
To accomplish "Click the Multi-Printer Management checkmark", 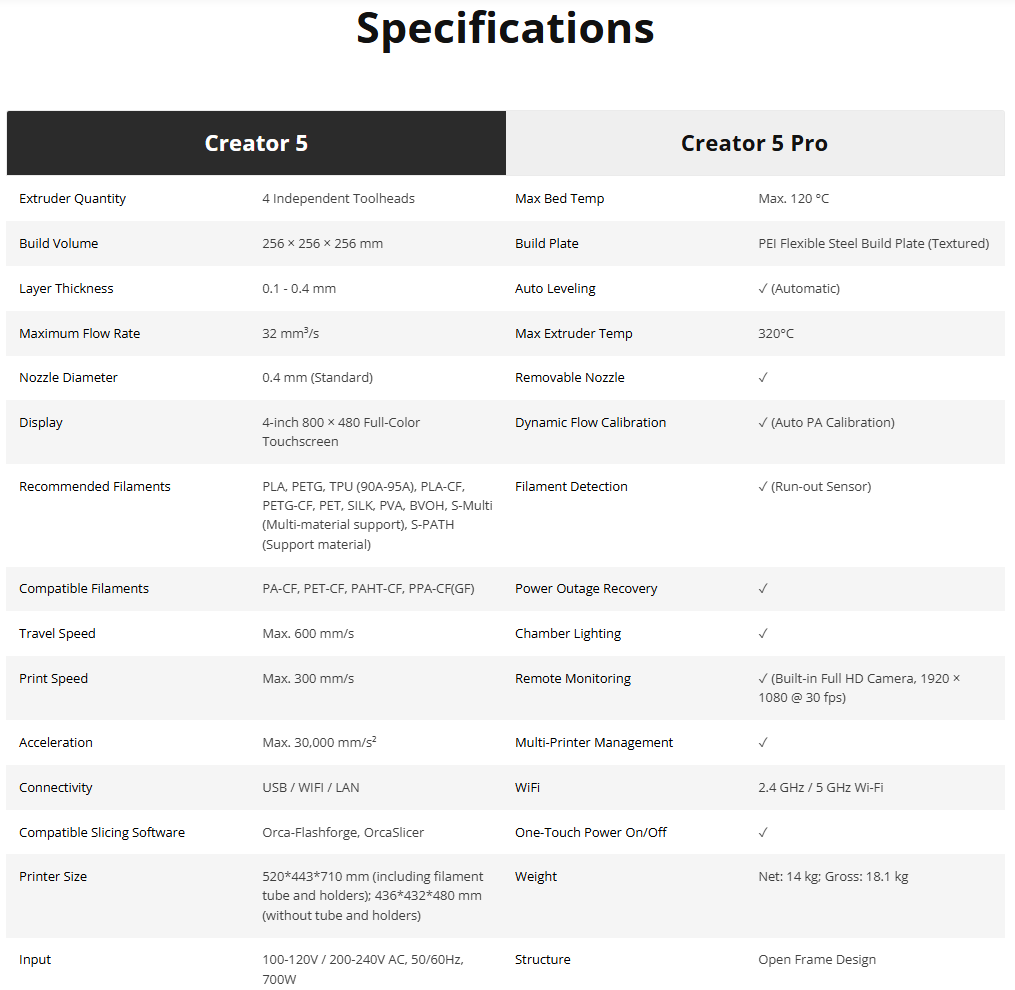I will point(763,743).
